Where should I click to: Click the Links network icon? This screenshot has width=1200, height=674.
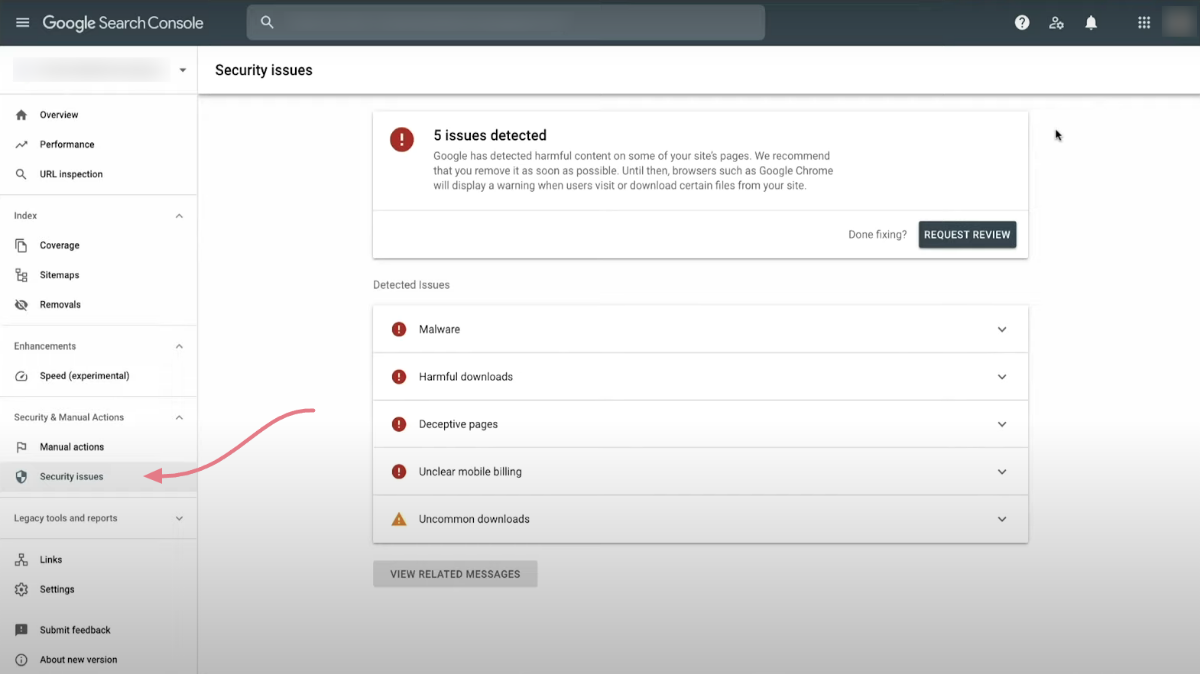pyautogui.click(x=21, y=560)
